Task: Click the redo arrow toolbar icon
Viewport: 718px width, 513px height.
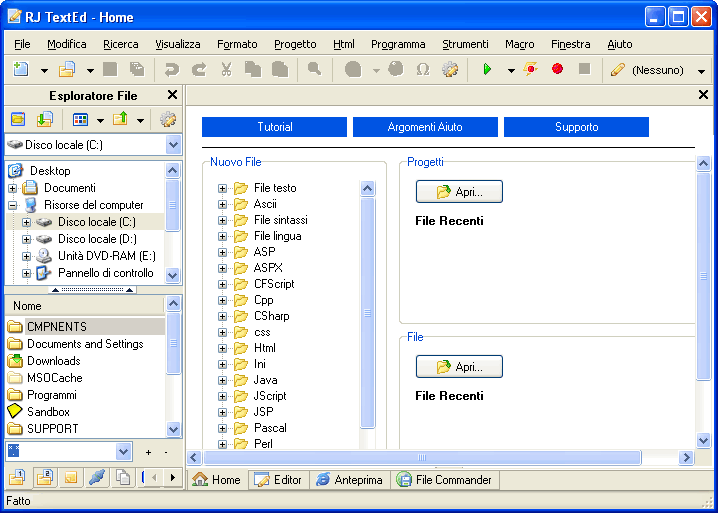Action: 199,70
